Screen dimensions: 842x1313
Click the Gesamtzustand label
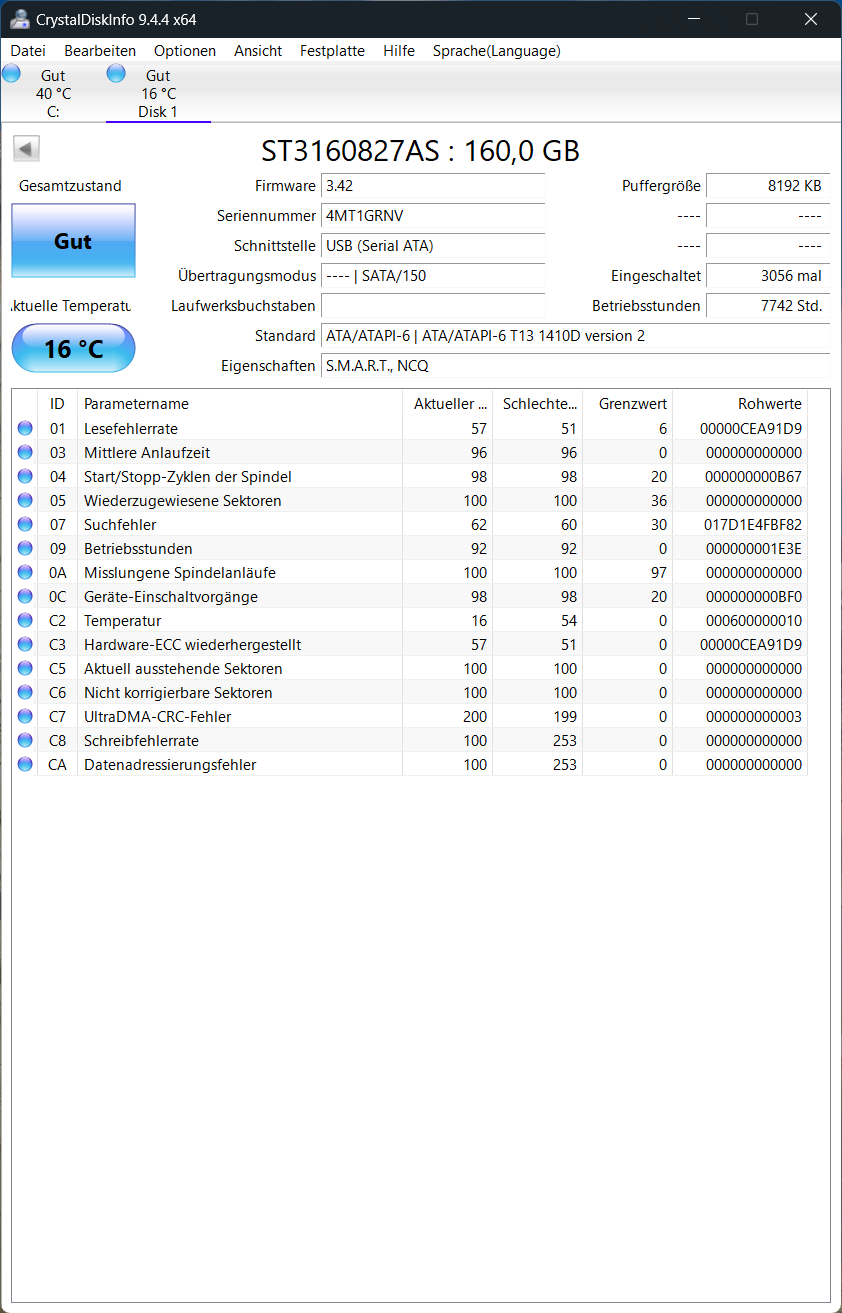click(x=70, y=186)
